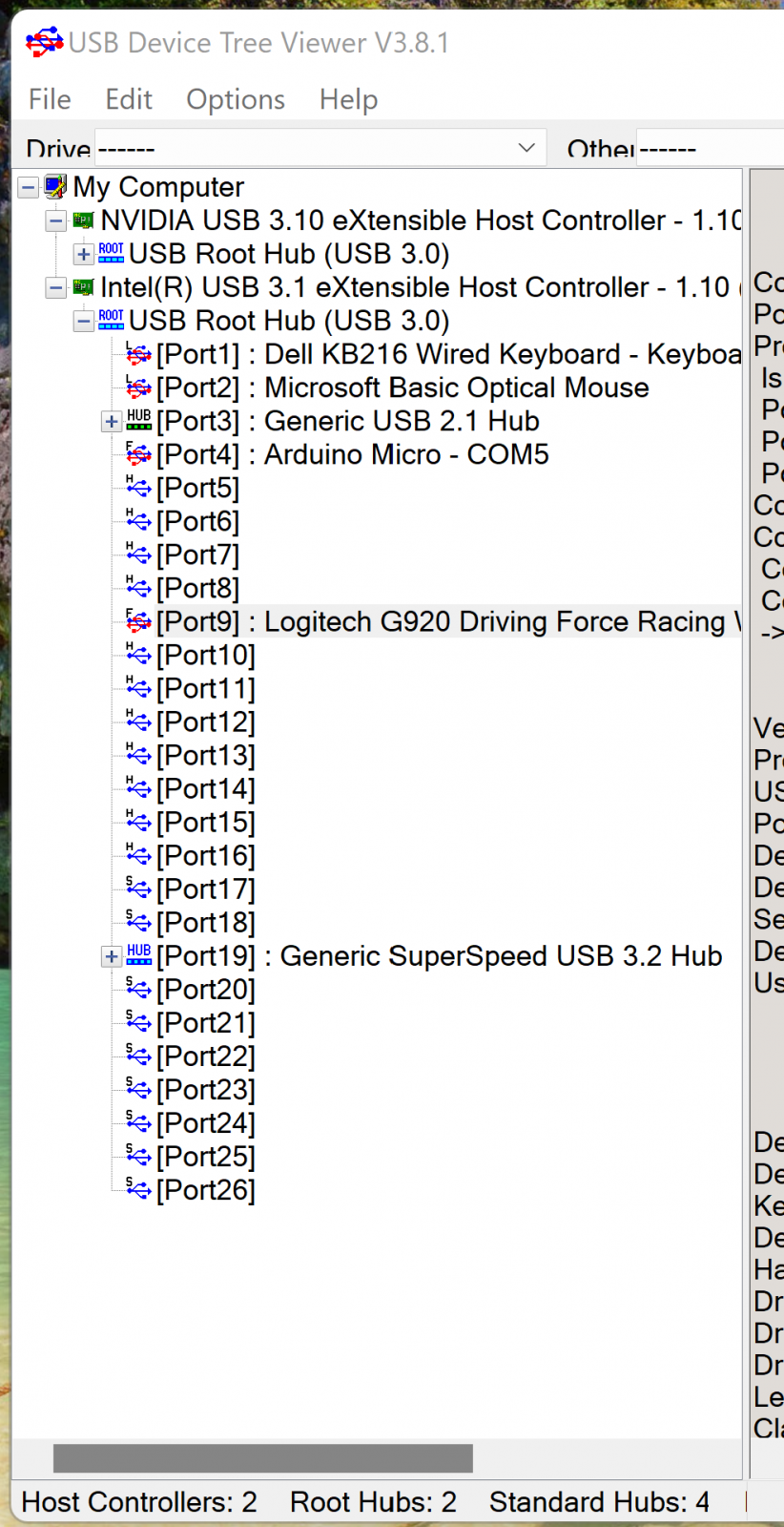Open the File menu

click(x=50, y=99)
